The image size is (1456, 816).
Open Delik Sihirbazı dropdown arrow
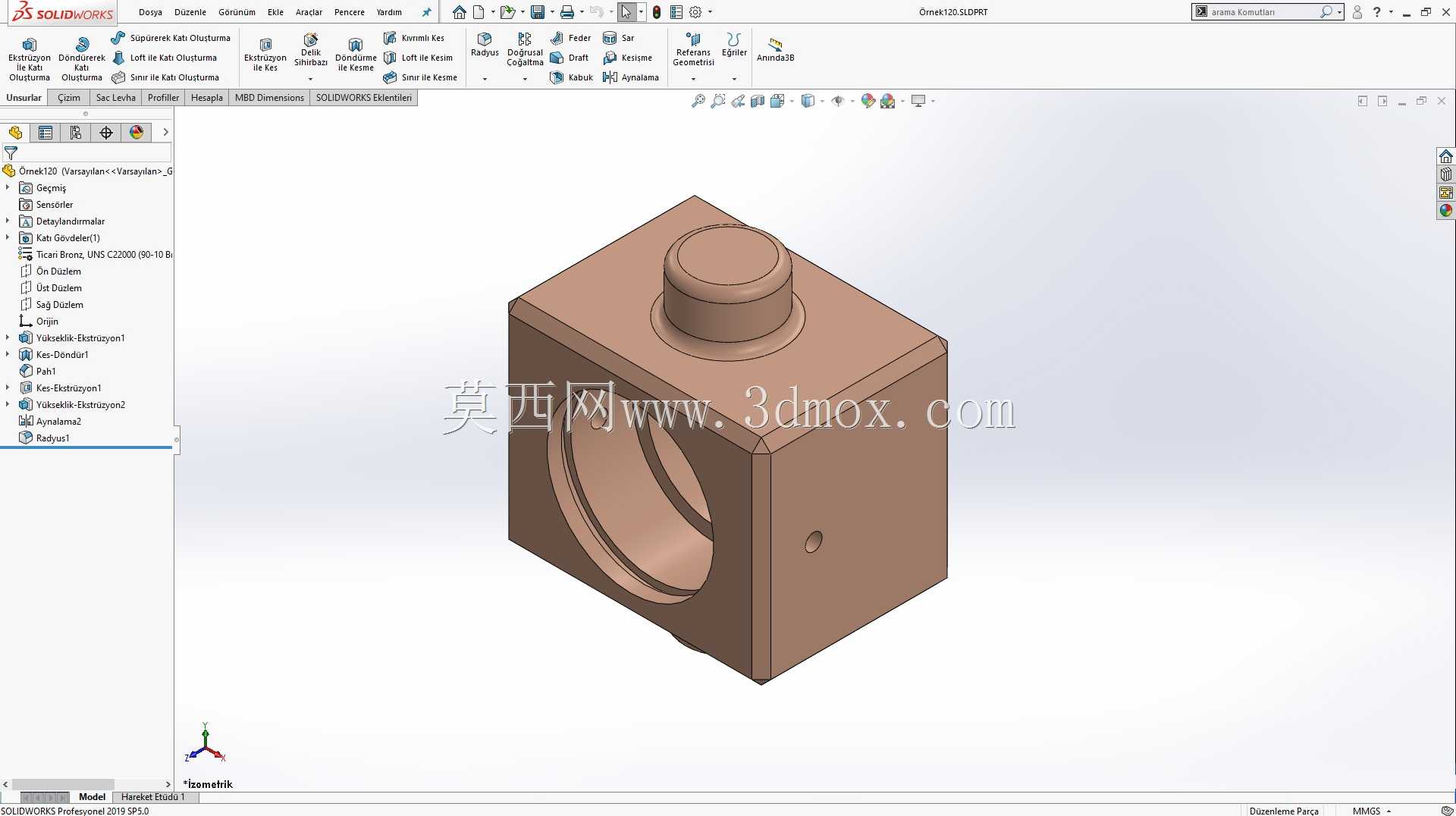(x=310, y=79)
